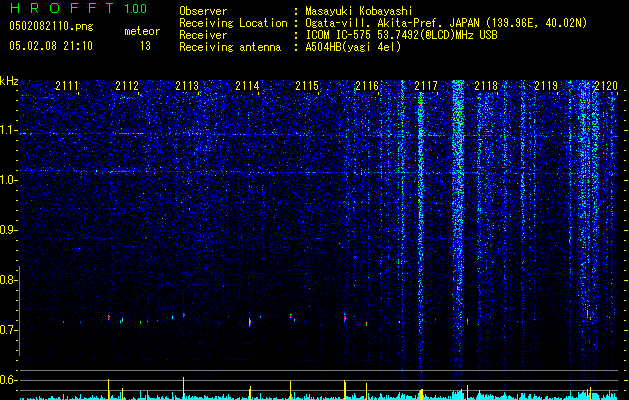Click the Receiving Location label

[233, 23]
